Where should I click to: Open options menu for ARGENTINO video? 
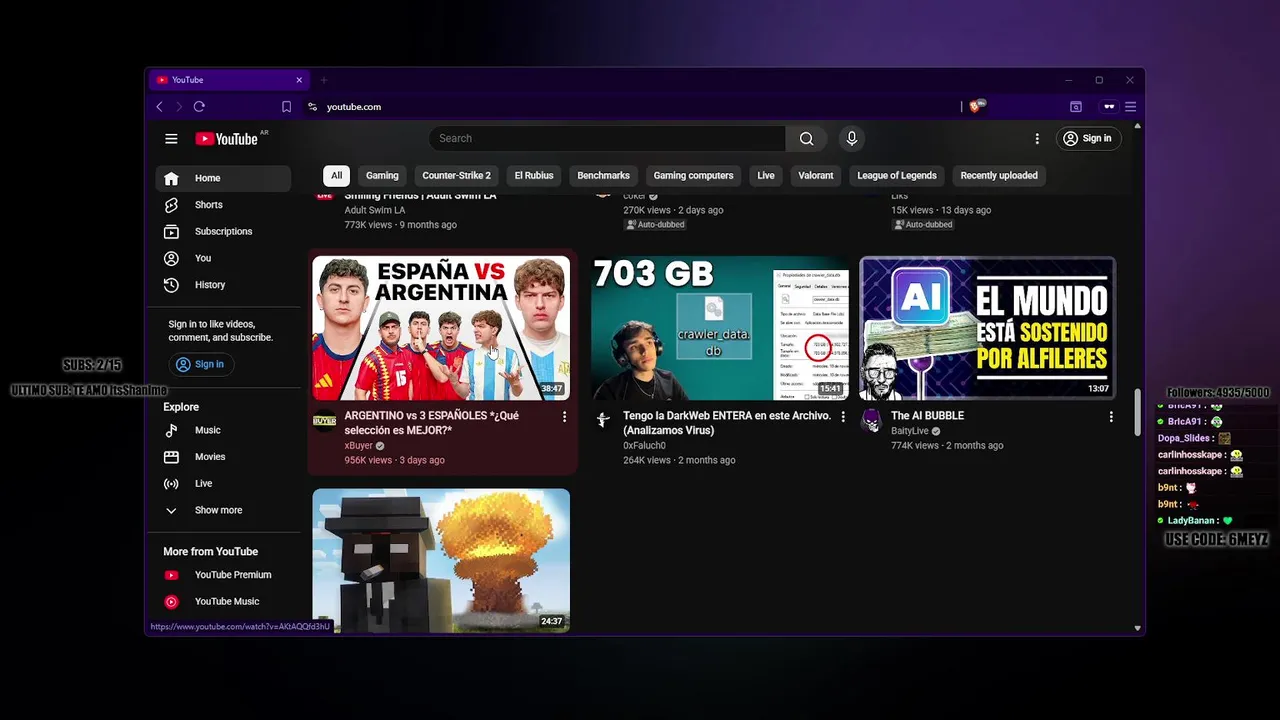(x=564, y=417)
